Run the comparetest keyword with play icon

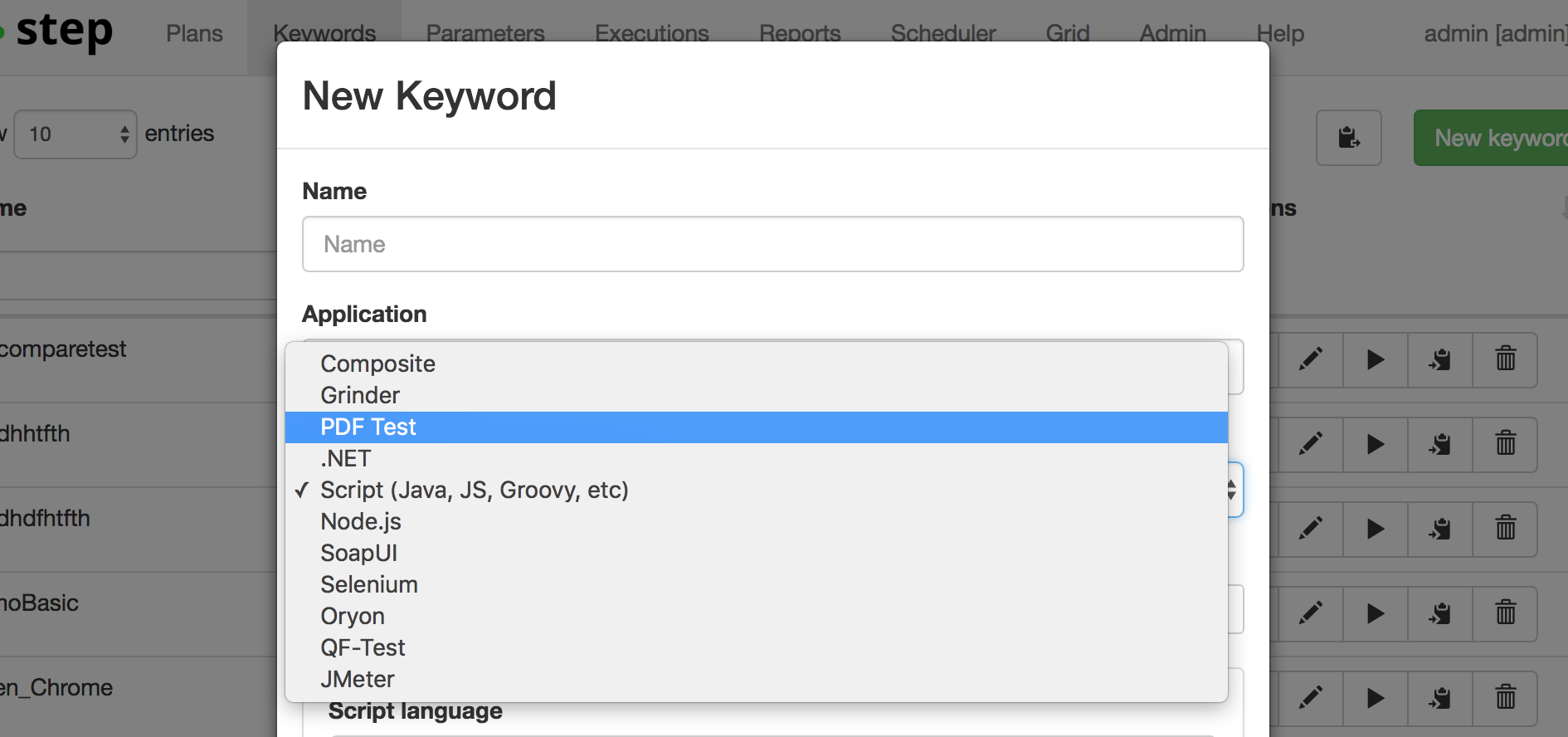1376,359
